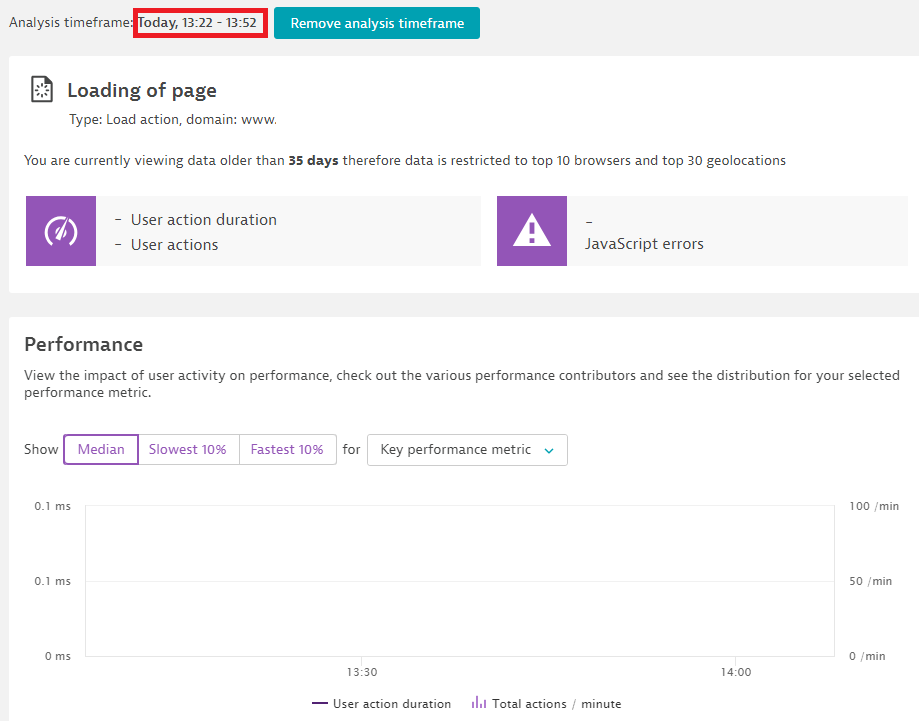This screenshot has height=721, width=919.
Task: Click the User action duration tile text
Action: point(204,220)
